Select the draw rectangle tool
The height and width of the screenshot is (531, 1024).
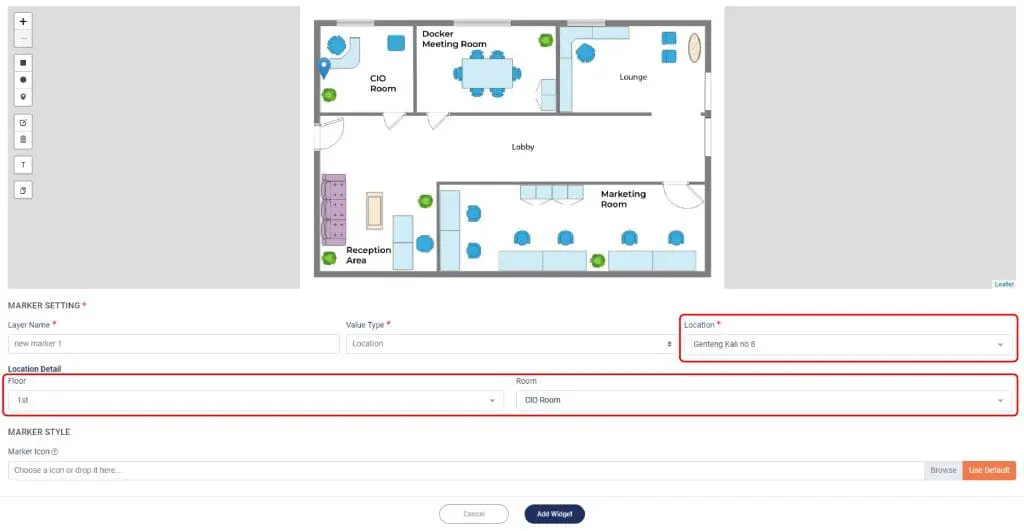(x=23, y=62)
